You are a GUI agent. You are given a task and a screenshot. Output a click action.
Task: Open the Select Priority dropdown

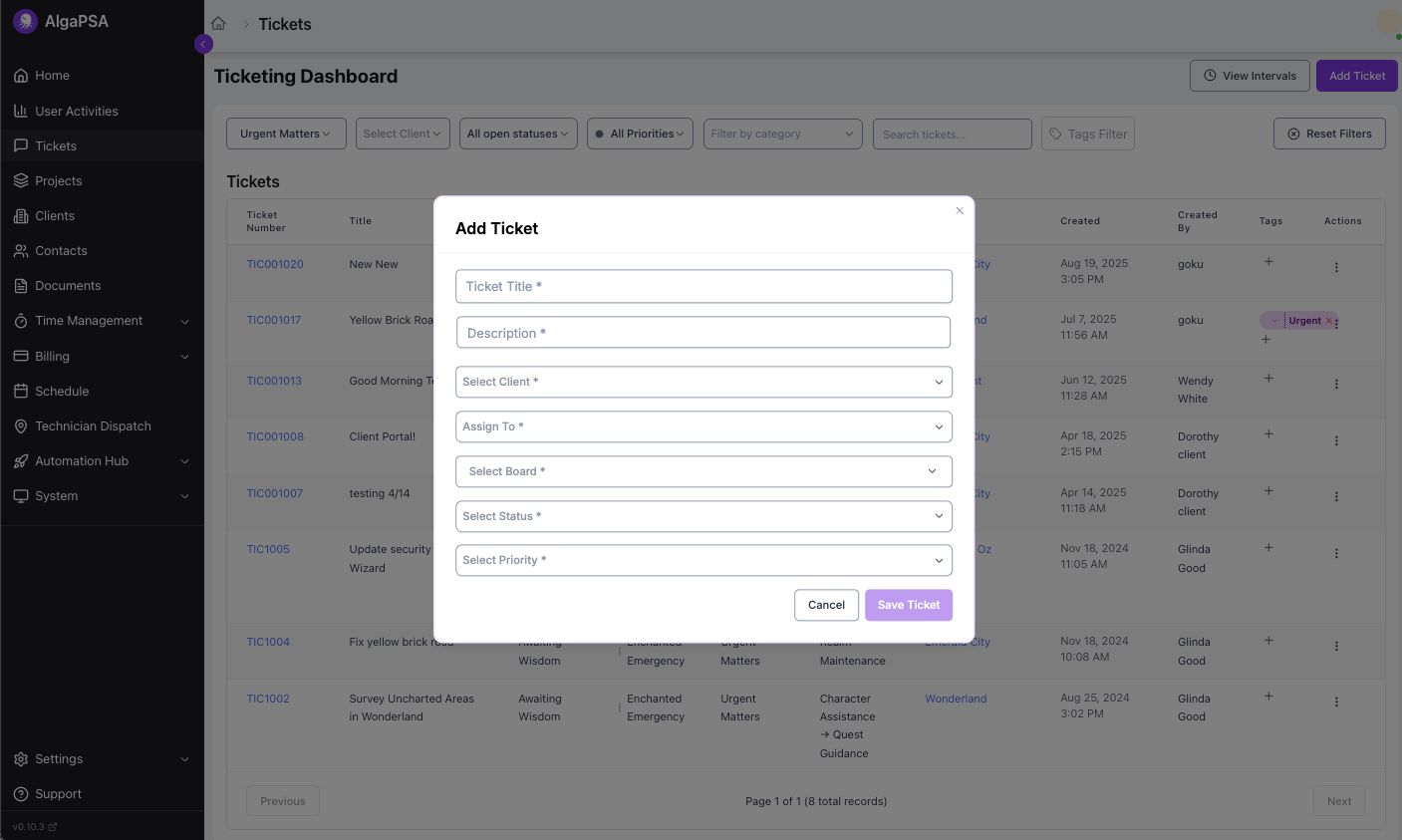point(703,560)
